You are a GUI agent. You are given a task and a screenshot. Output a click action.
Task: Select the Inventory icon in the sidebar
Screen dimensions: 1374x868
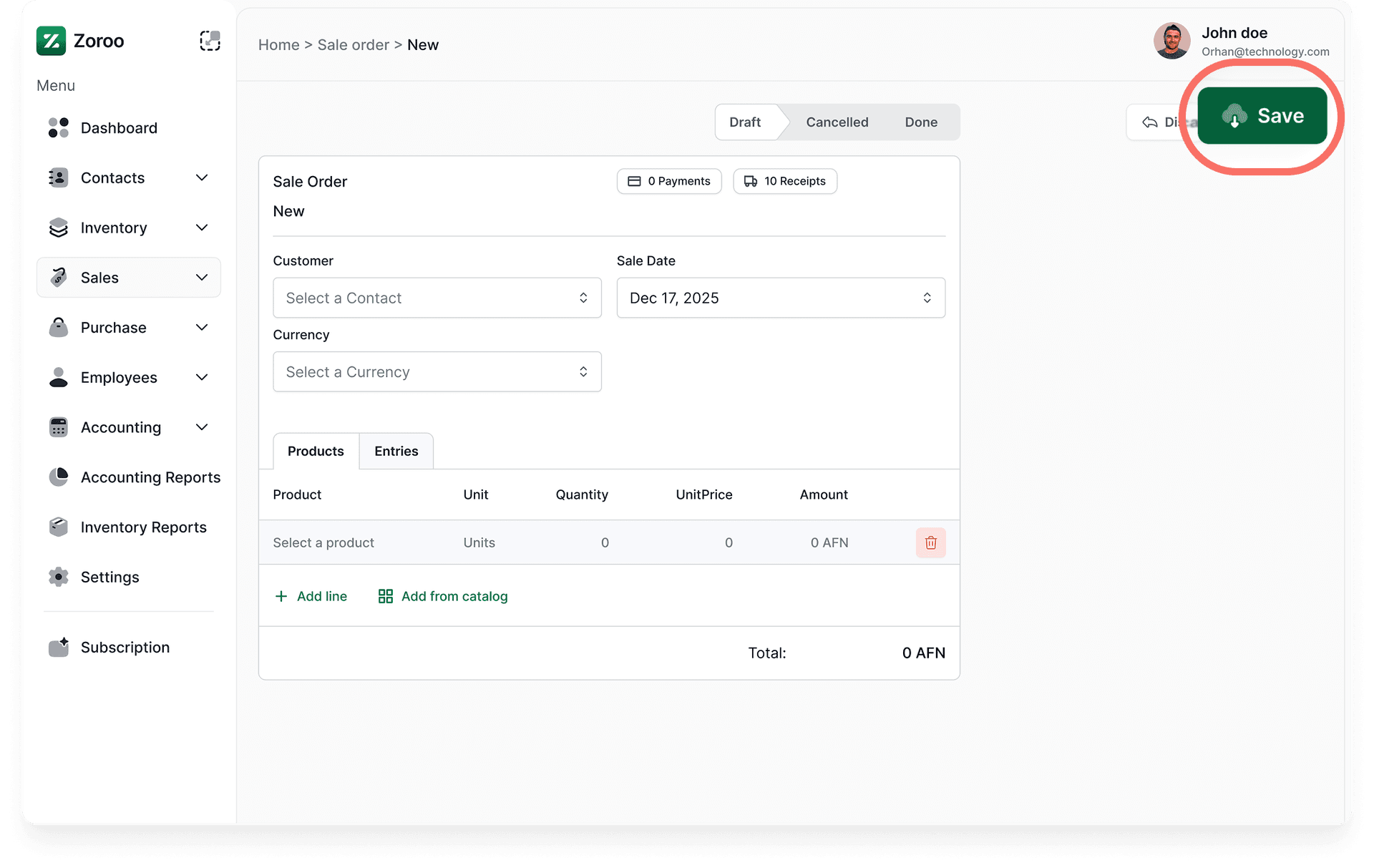[x=58, y=228]
